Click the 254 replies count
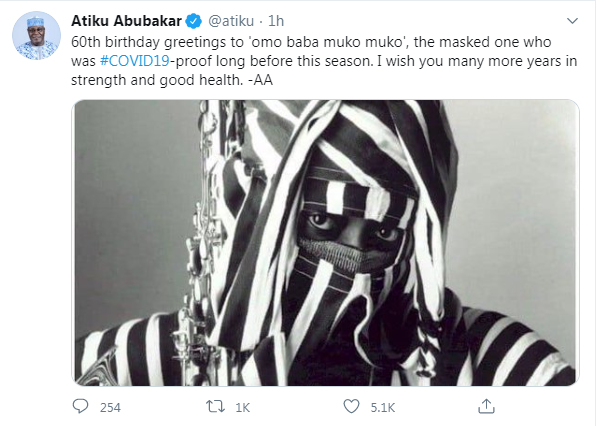The image size is (616, 426). pos(110,408)
